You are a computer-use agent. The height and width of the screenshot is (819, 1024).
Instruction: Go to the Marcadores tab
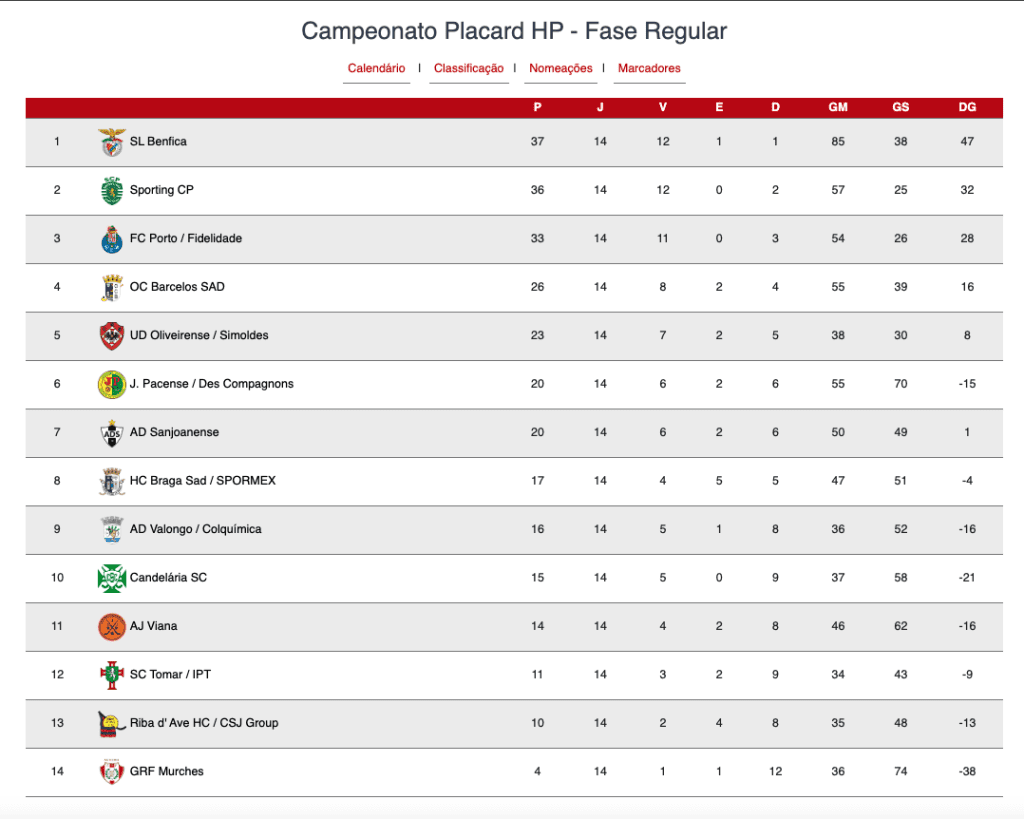pyautogui.click(x=649, y=68)
